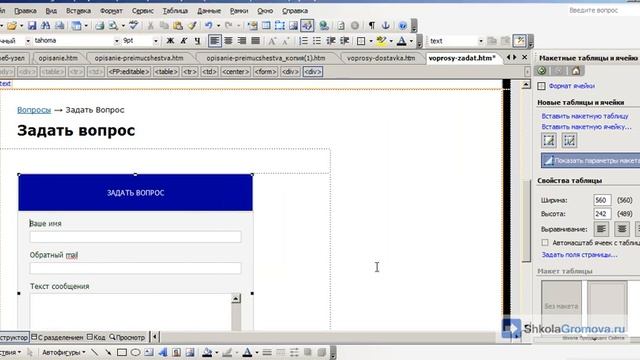The height and width of the screenshot is (360, 640).
Task: Click Показать параметры макета button
Action: [591, 160]
